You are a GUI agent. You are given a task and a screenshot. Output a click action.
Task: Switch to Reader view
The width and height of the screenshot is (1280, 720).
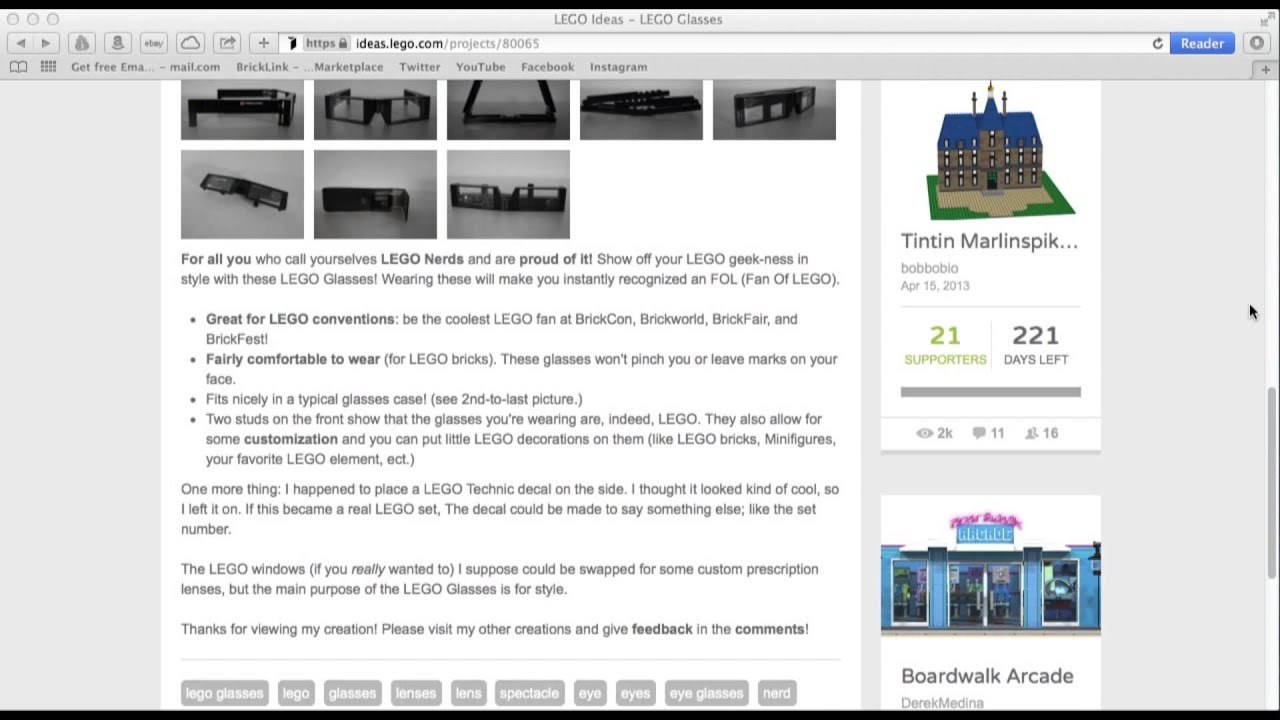1202,43
